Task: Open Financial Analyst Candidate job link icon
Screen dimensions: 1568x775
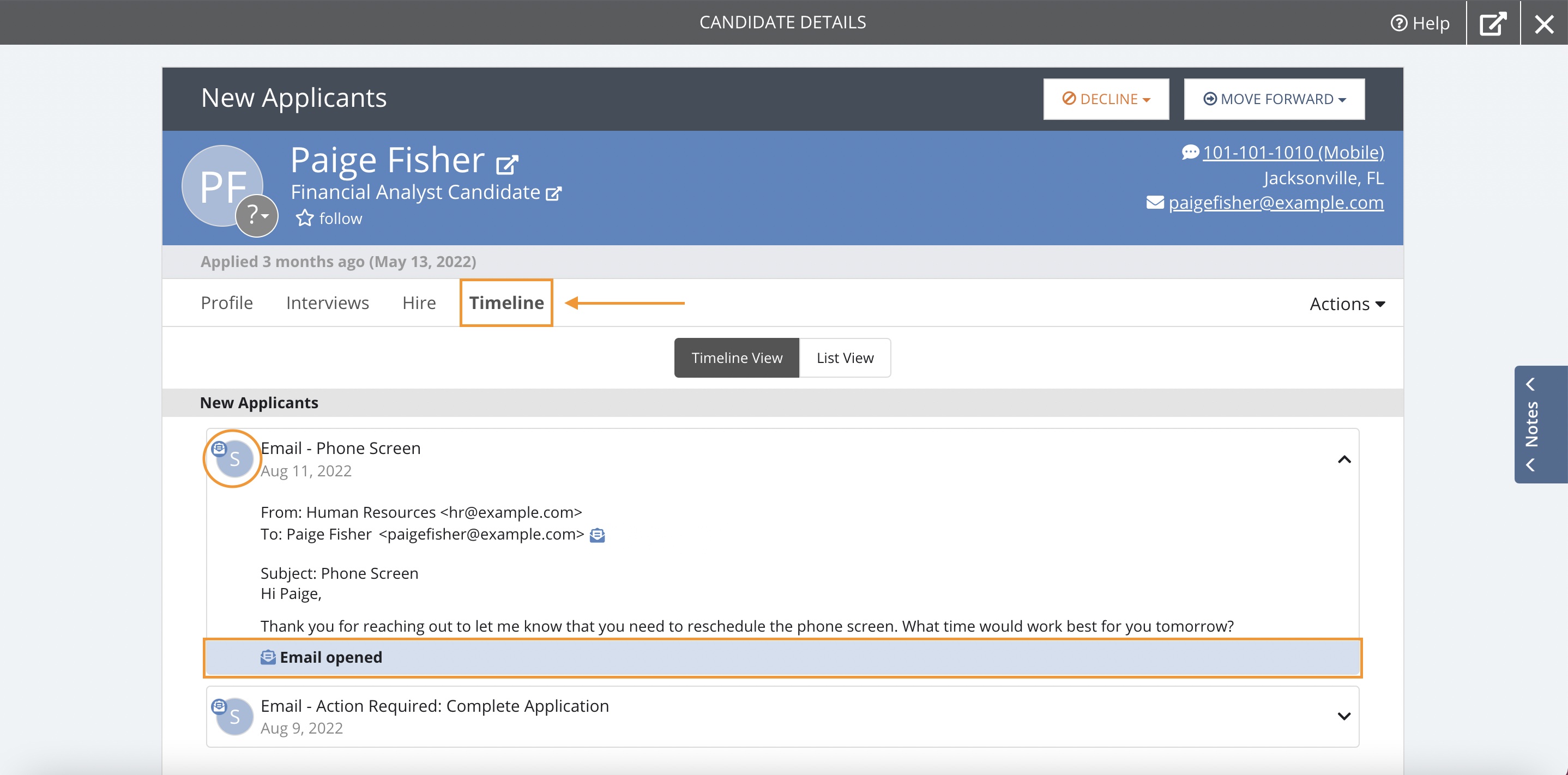Action: (553, 193)
